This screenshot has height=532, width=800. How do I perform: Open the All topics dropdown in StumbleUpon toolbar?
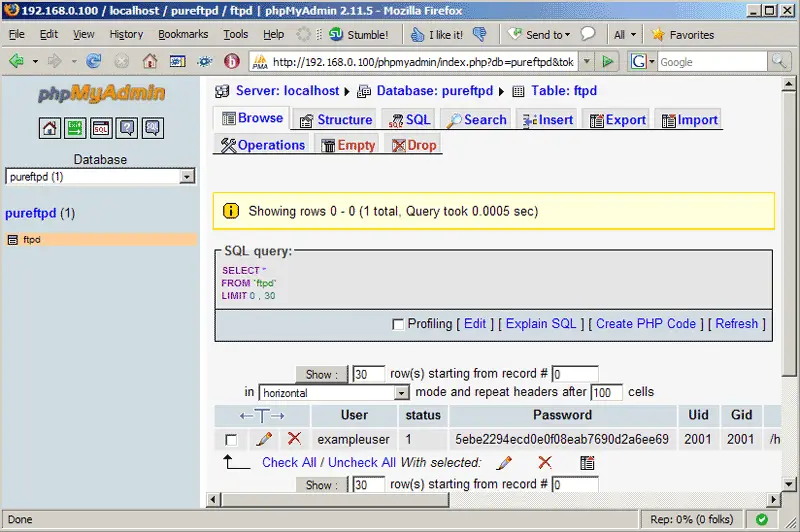click(x=625, y=35)
